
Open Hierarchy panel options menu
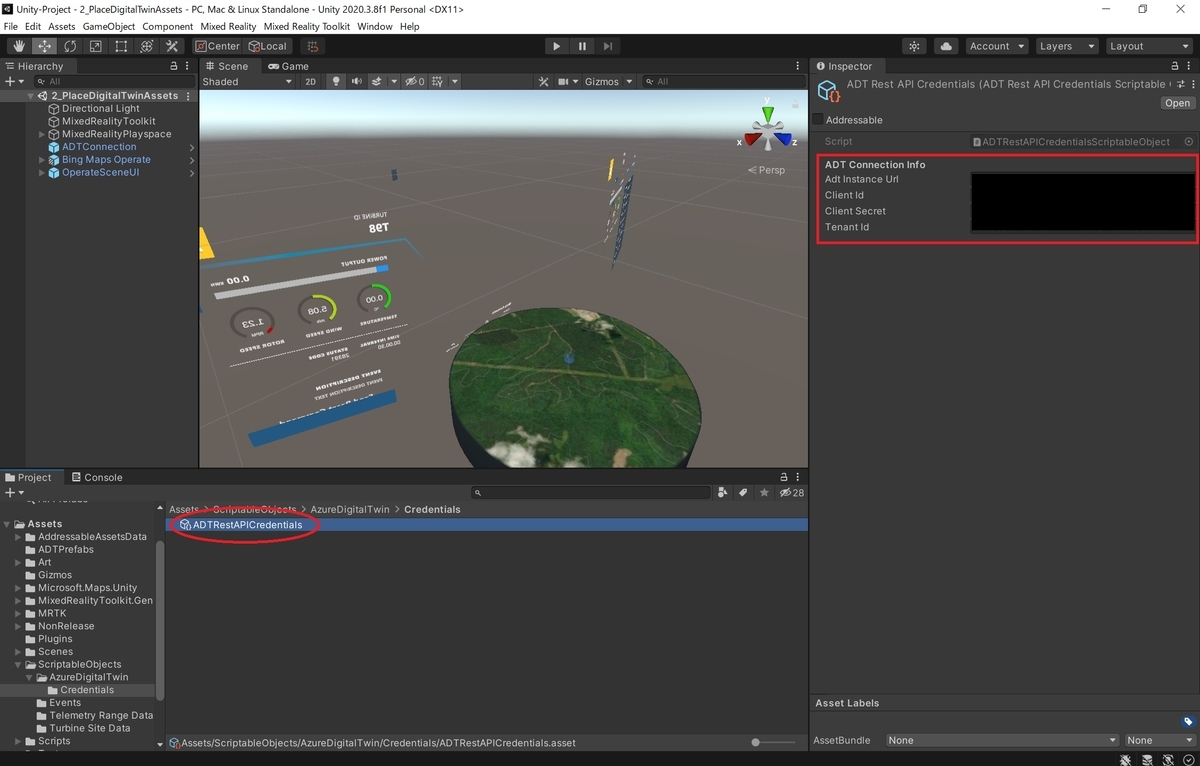[x=188, y=66]
